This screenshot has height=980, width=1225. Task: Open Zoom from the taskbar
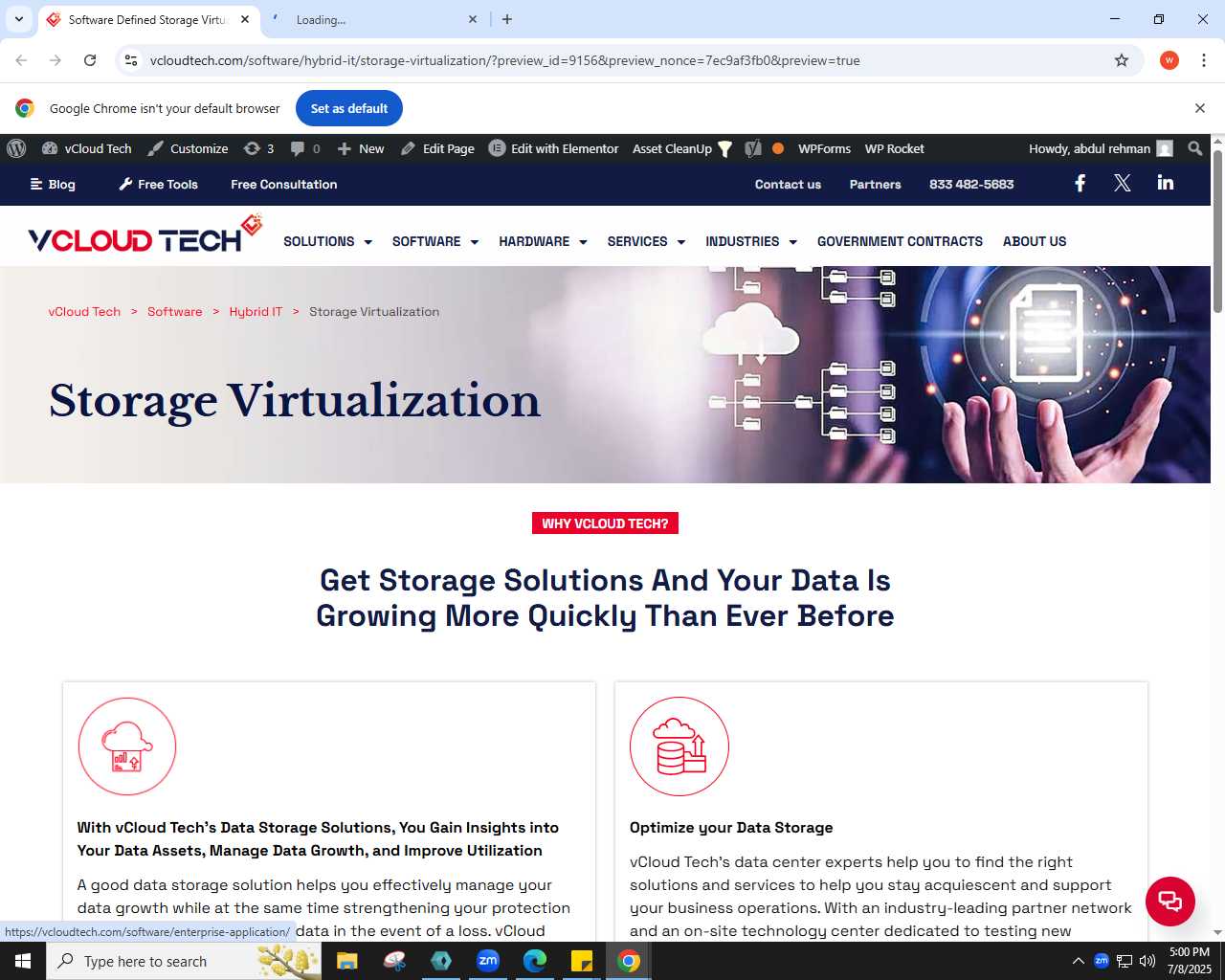488,961
